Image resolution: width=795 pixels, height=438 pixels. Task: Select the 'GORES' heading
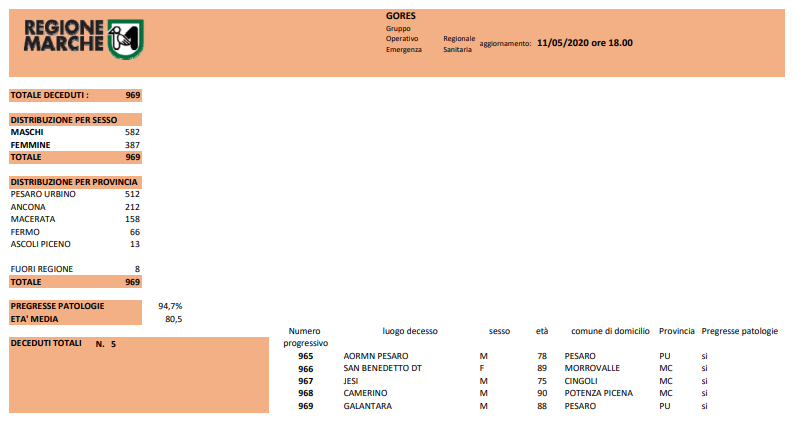[401, 16]
